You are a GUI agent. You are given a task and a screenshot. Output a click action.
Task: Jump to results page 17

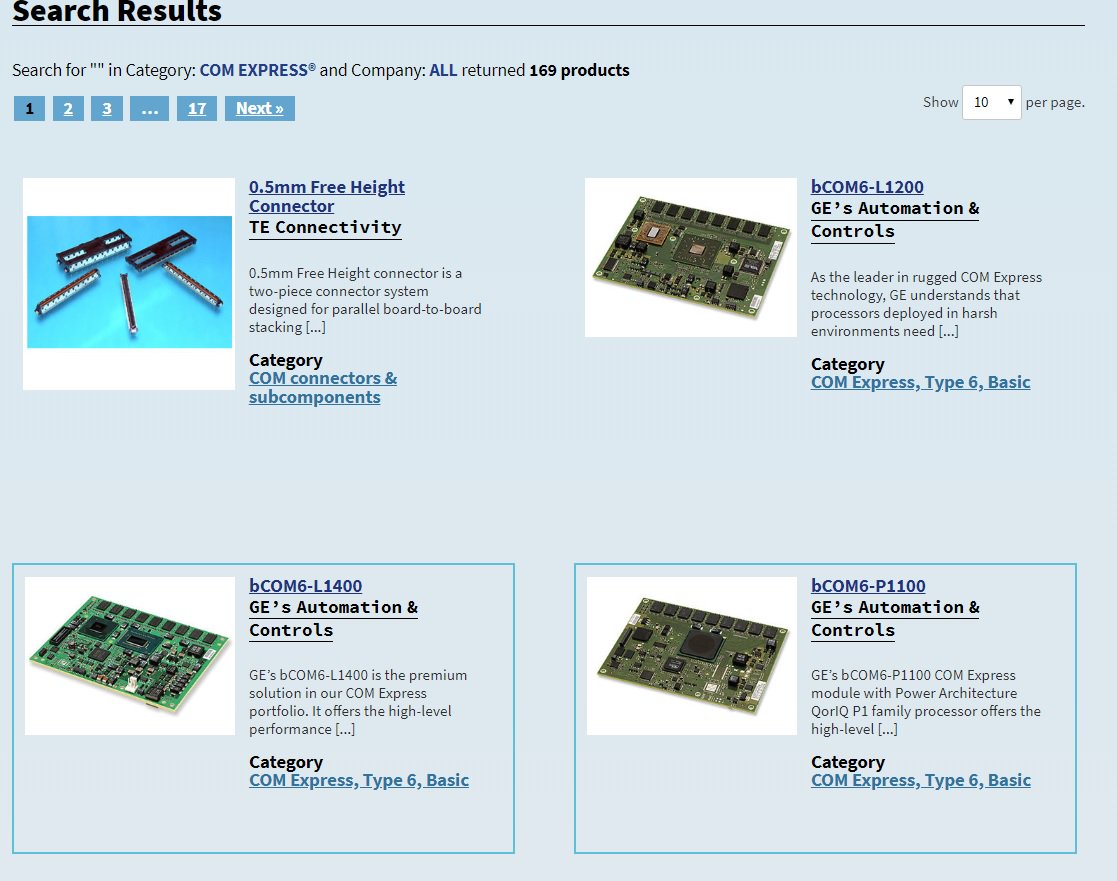(x=197, y=108)
